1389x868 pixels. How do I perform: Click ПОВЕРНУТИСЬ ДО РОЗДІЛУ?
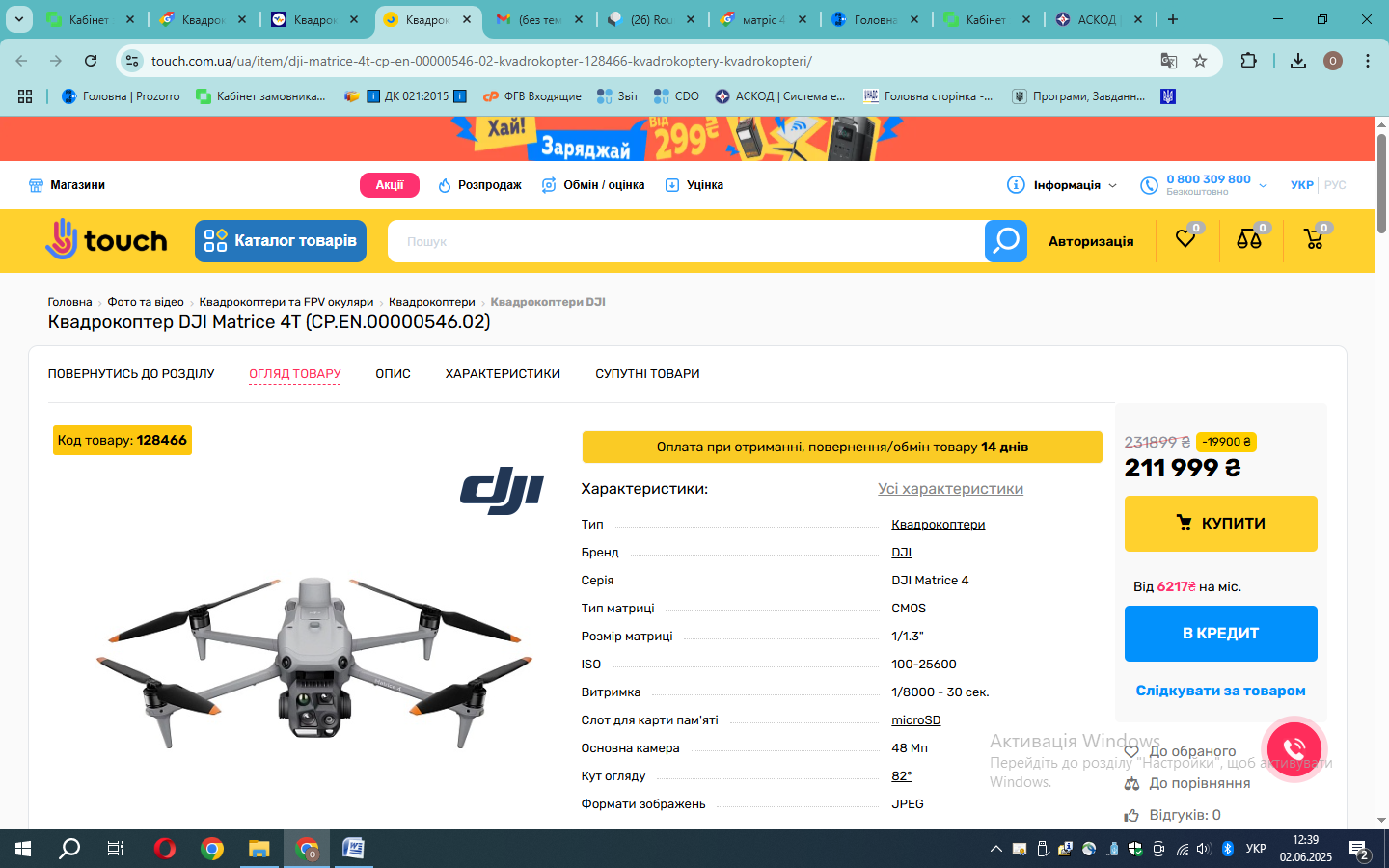pyautogui.click(x=131, y=374)
